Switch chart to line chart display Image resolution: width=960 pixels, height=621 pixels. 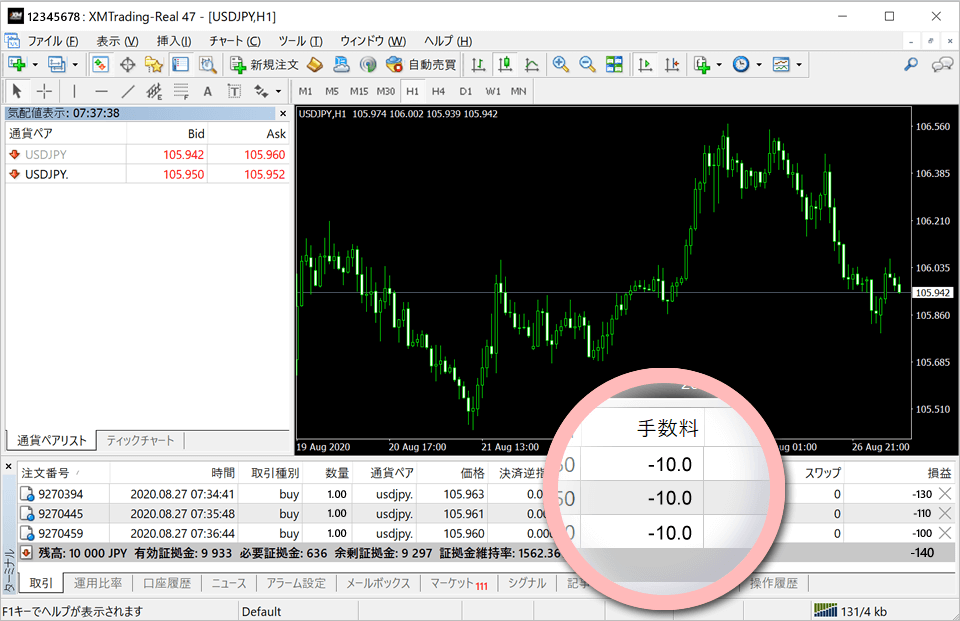tap(531, 65)
